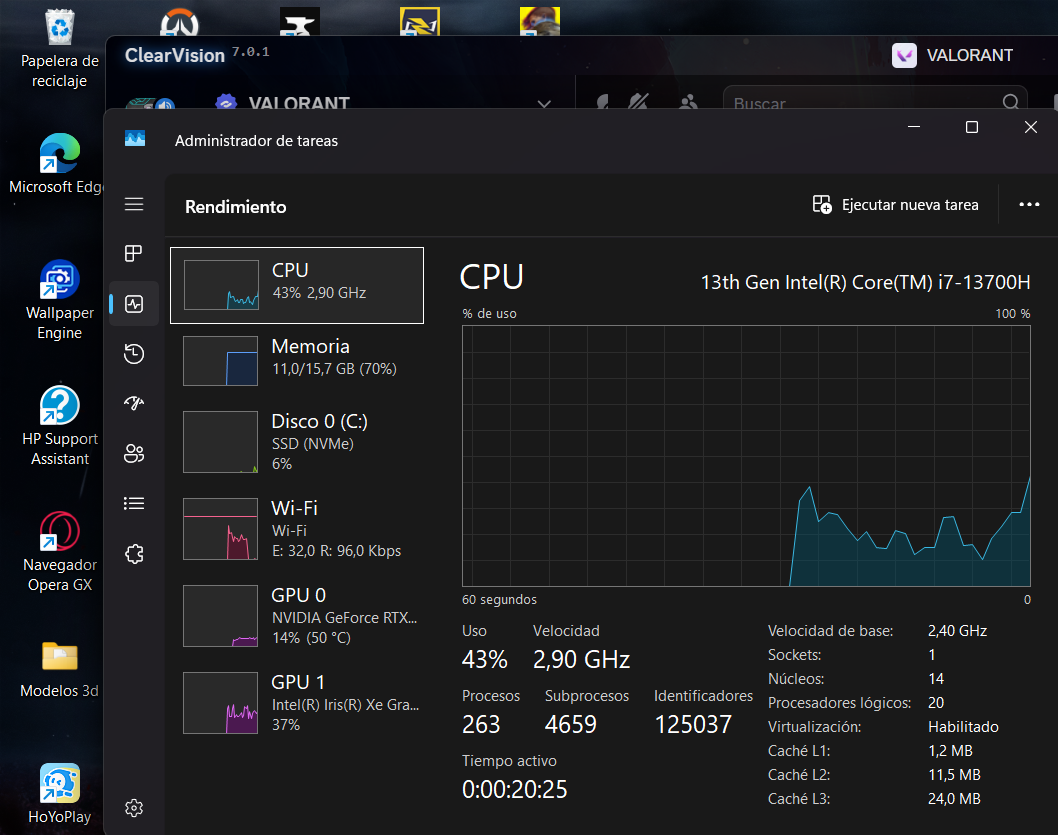Select the Wi-Fi performance entry

click(x=297, y=529)
